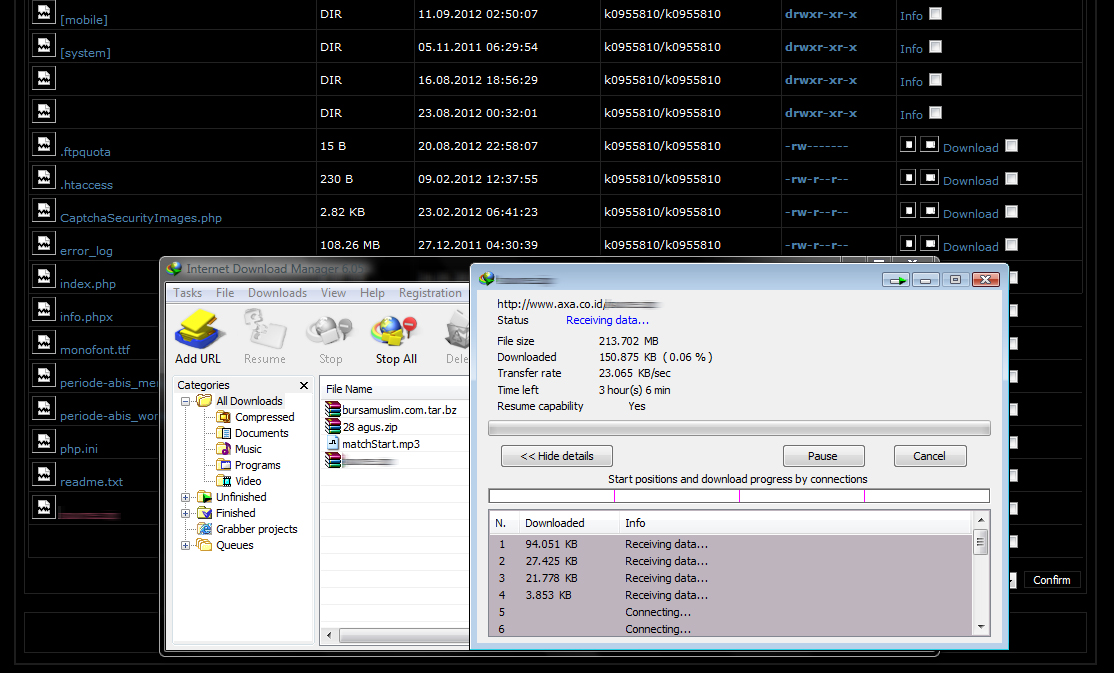Select the Grabber projects tree item
The width and height of the screenshot is (1114, 673).
click(x=256, y=529)
